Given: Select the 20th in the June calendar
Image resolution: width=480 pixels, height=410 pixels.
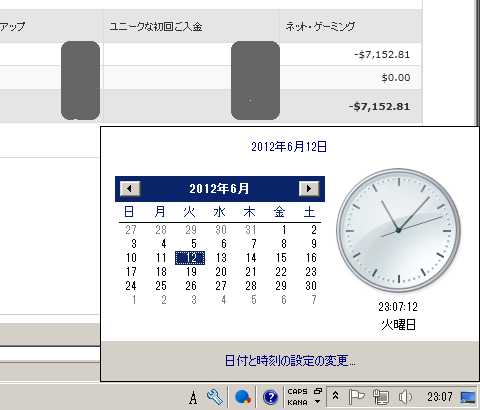Looking at the screenshot, I should [221, 272].
